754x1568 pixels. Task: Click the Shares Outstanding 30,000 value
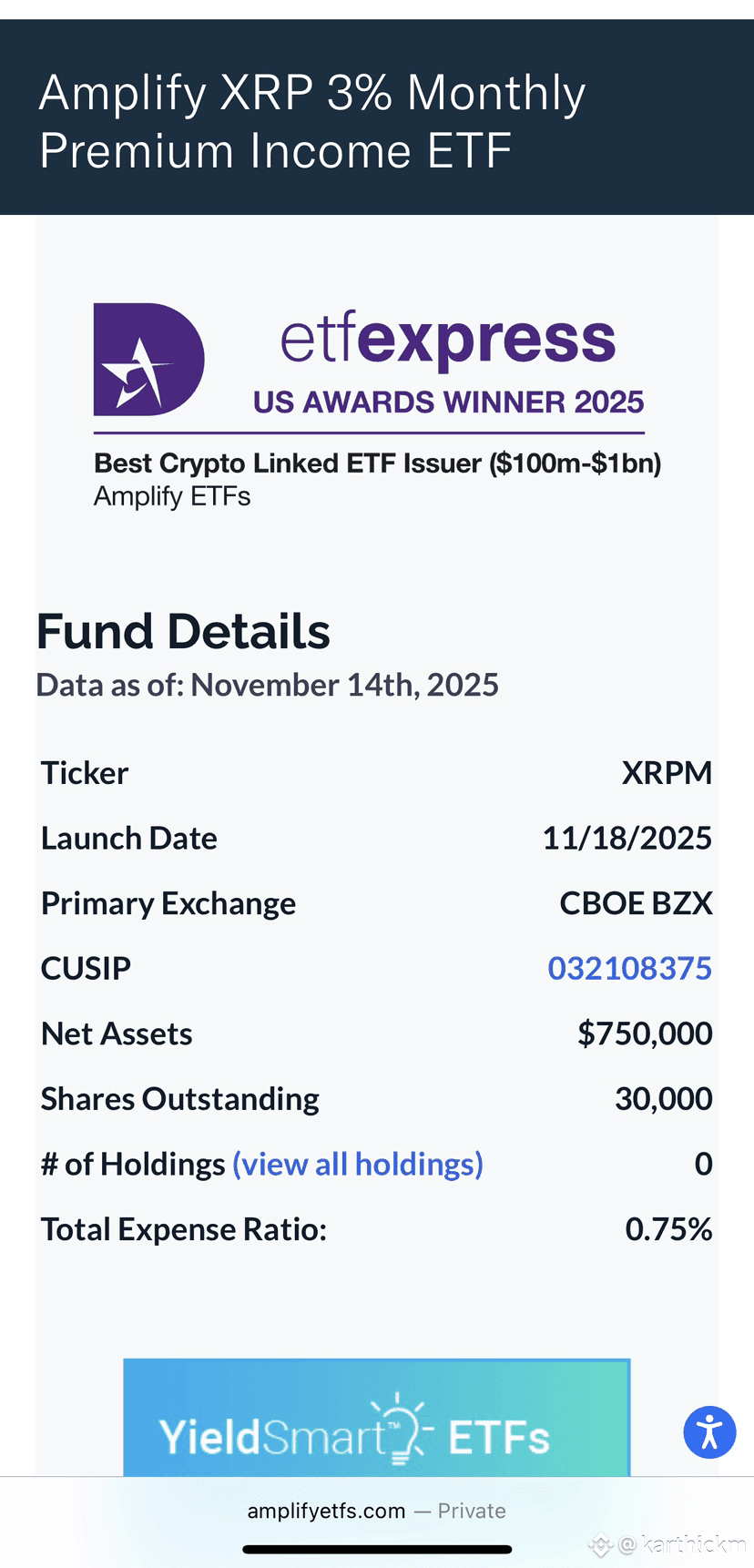(664, 1098)
